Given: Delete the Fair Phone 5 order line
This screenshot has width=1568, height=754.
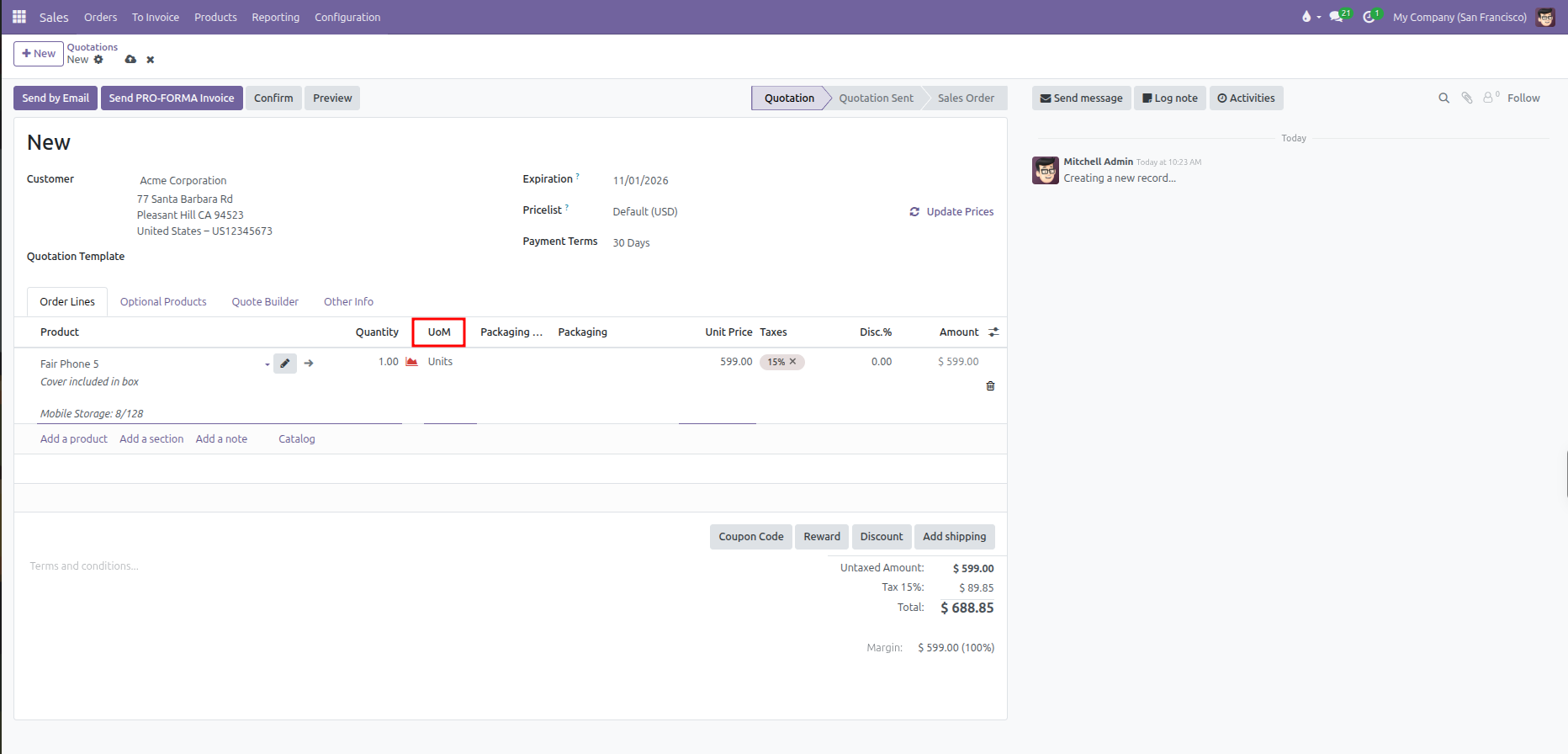Looking at the screenshot, I should pos(990,386).
